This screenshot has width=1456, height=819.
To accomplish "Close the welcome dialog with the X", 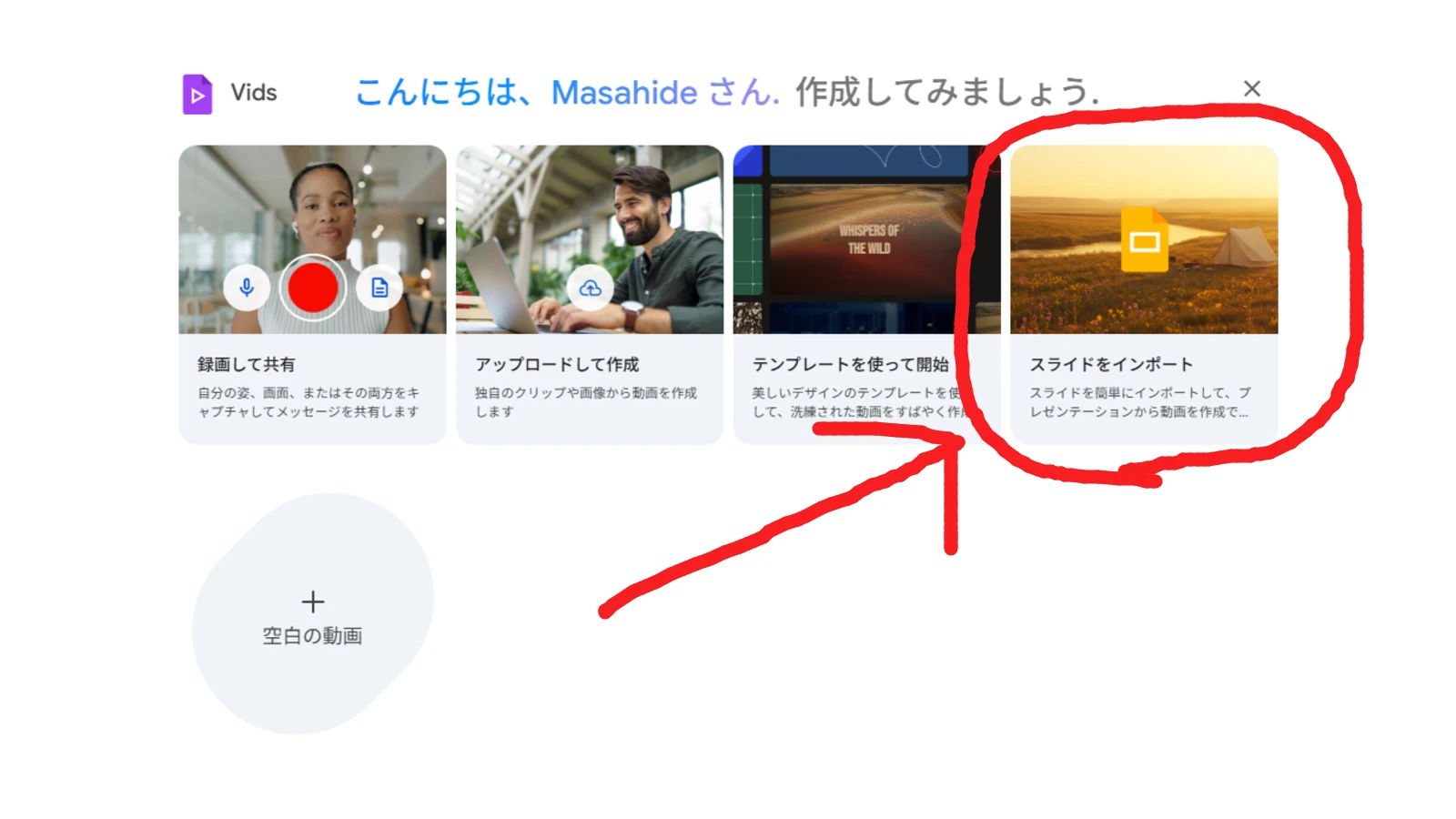I will pyautogui.click(x=1252, y=88).
